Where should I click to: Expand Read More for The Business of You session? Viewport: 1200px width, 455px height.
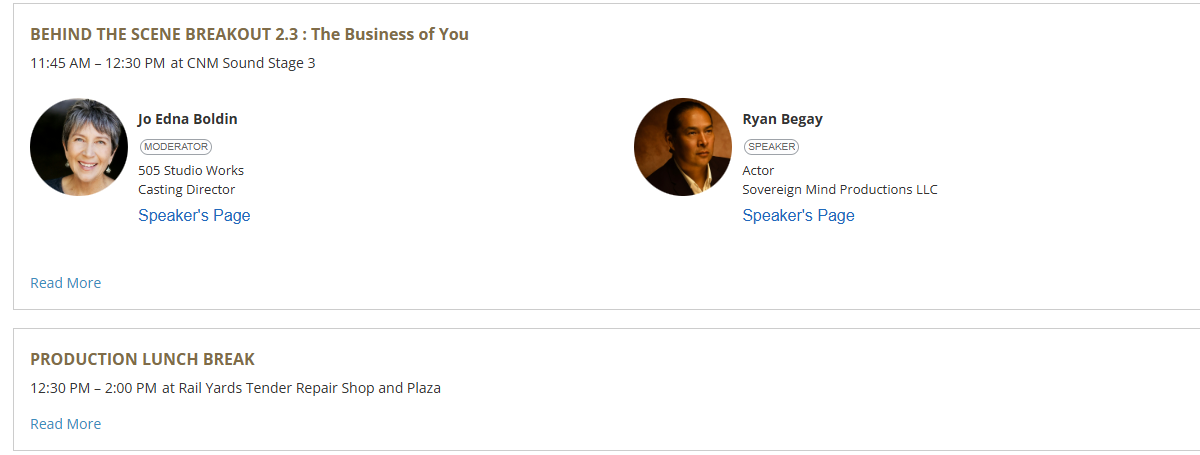tap(66, 283)
